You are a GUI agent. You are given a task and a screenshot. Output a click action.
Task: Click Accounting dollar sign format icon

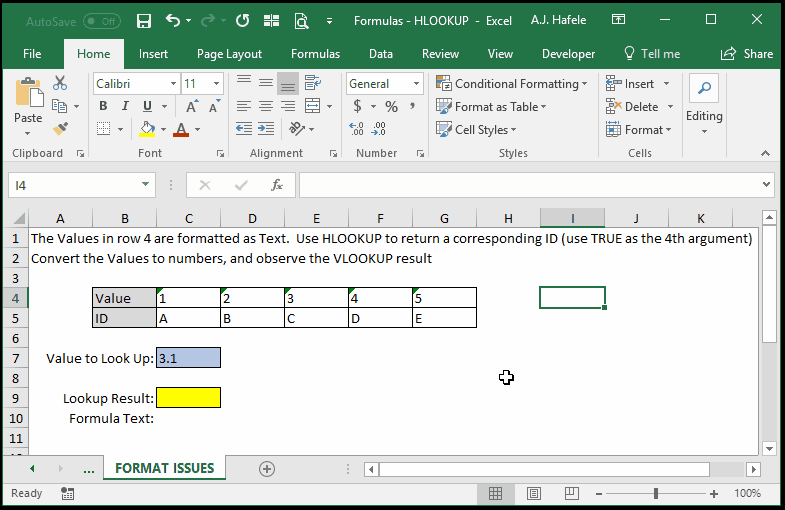click(x=357, y=106)
